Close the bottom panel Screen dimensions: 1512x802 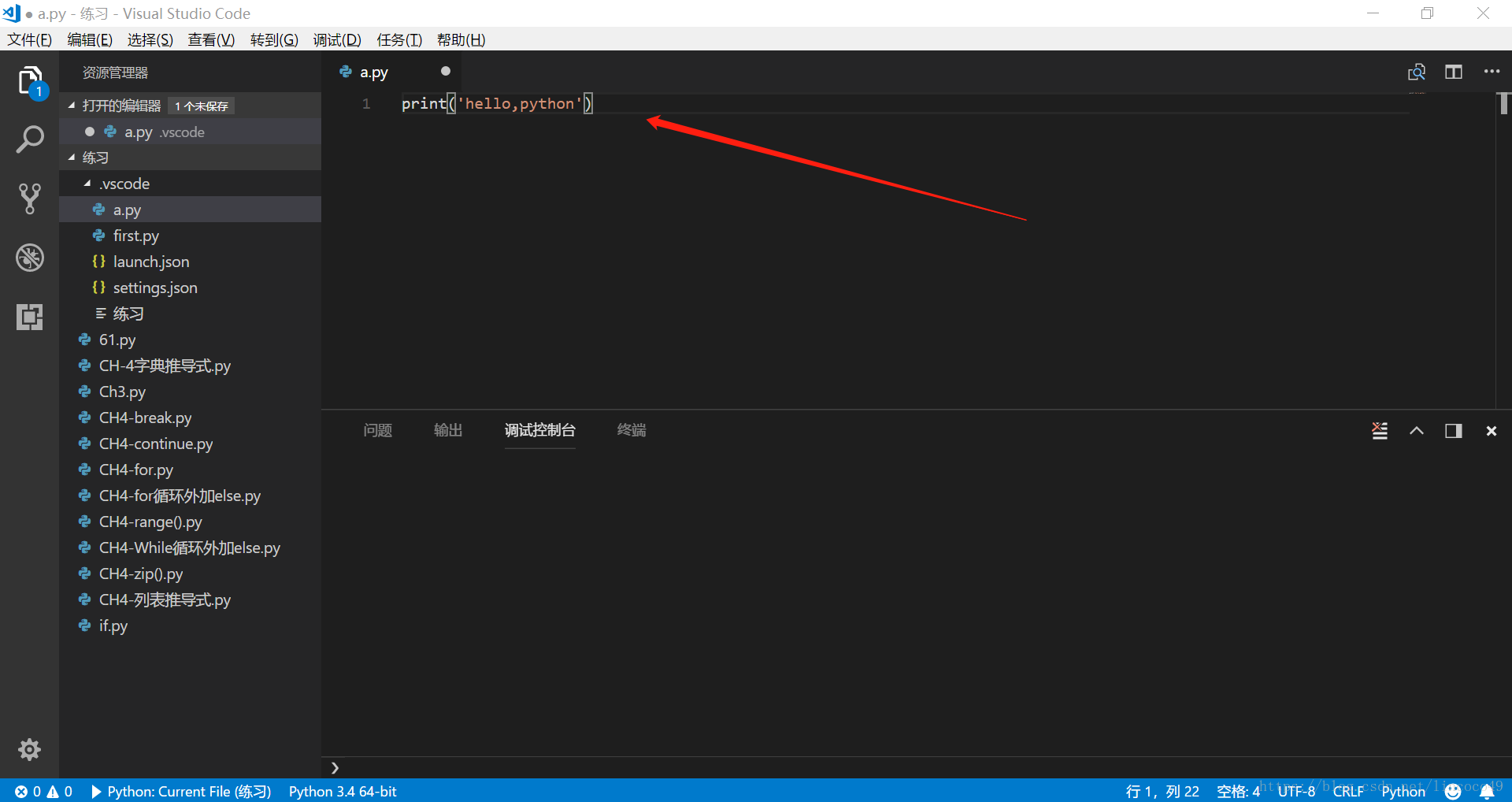coord(1491,431)
